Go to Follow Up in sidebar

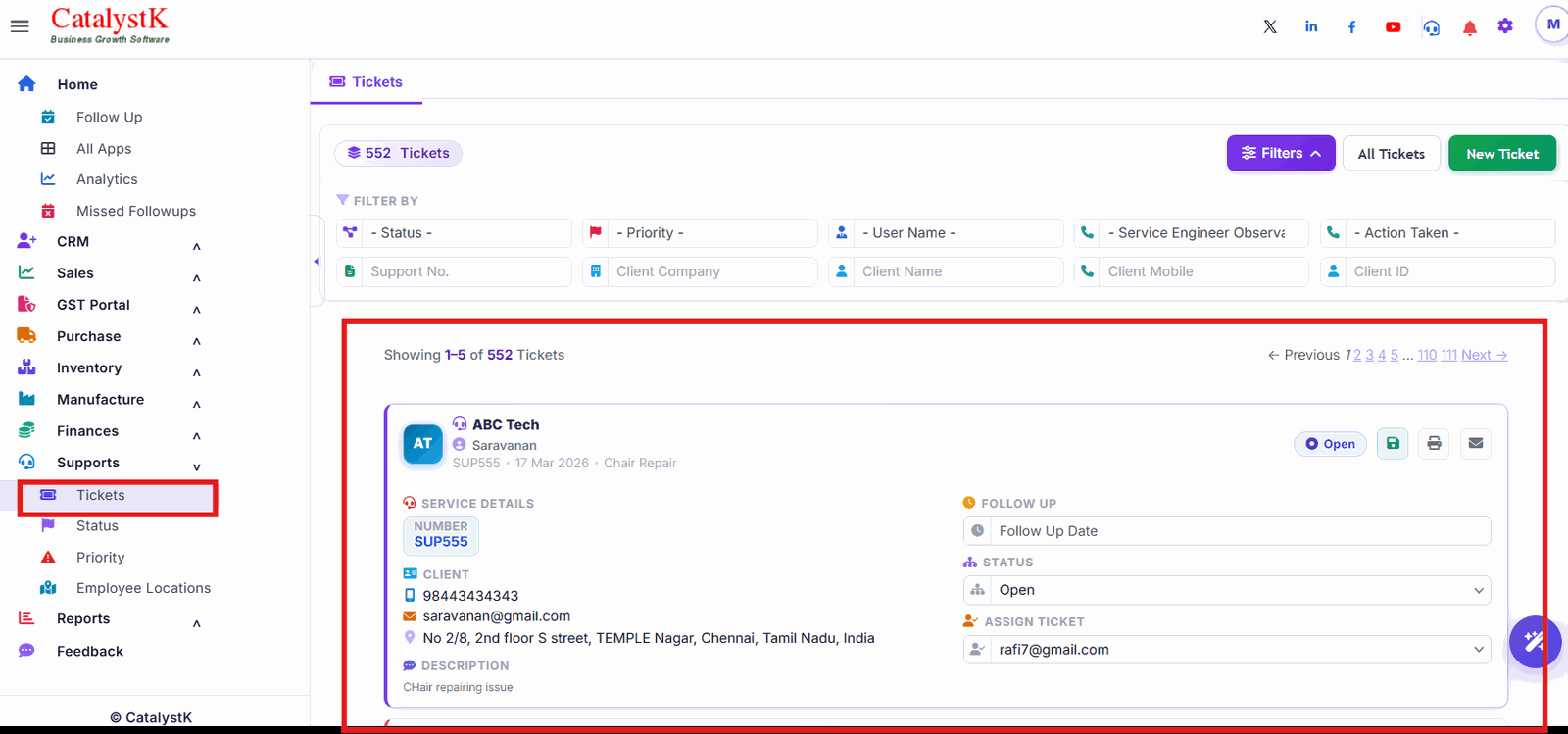[109, 118]
